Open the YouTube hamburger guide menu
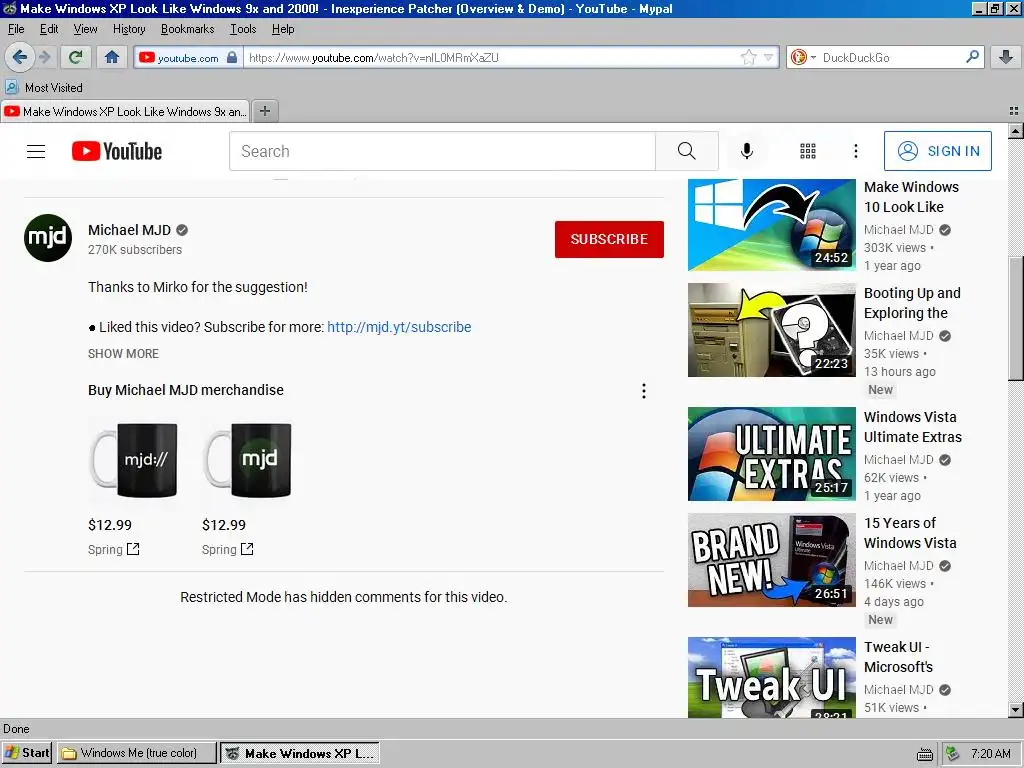This screenshot has height=768, width=1024. click(36, 152)
